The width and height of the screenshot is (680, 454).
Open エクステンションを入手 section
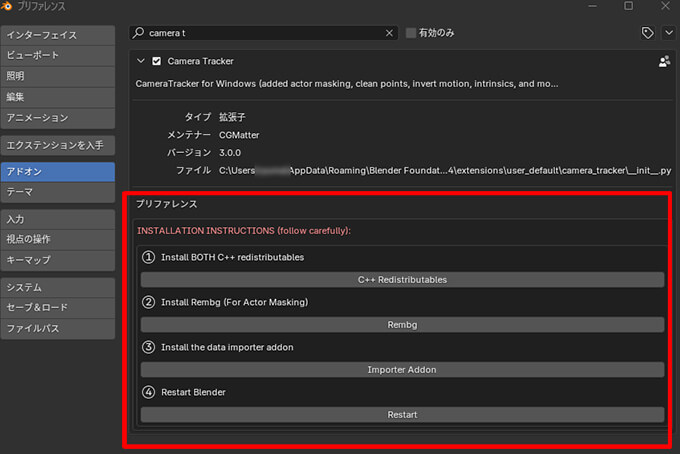[58, 145]
